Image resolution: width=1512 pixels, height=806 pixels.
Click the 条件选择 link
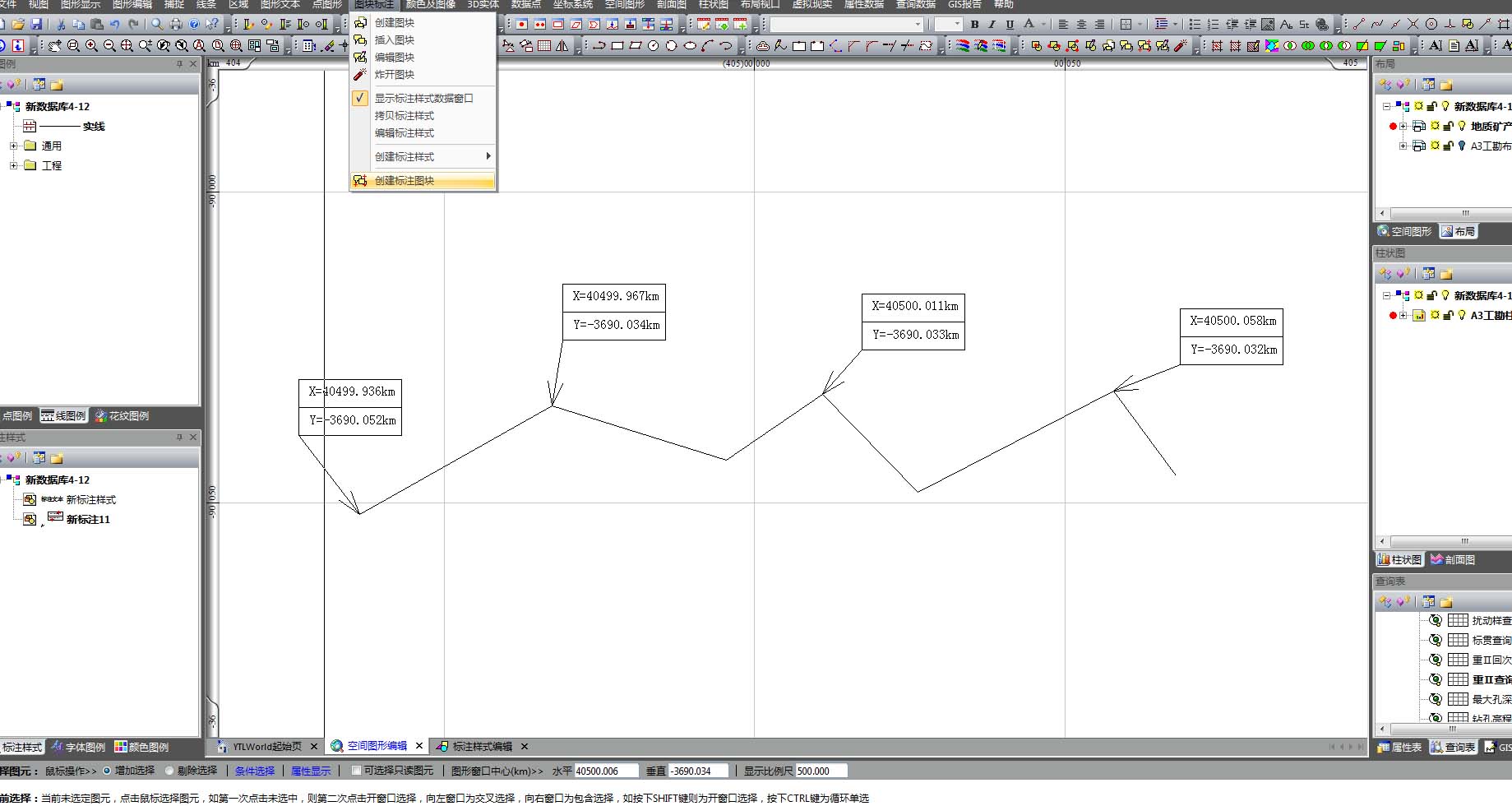255,771
